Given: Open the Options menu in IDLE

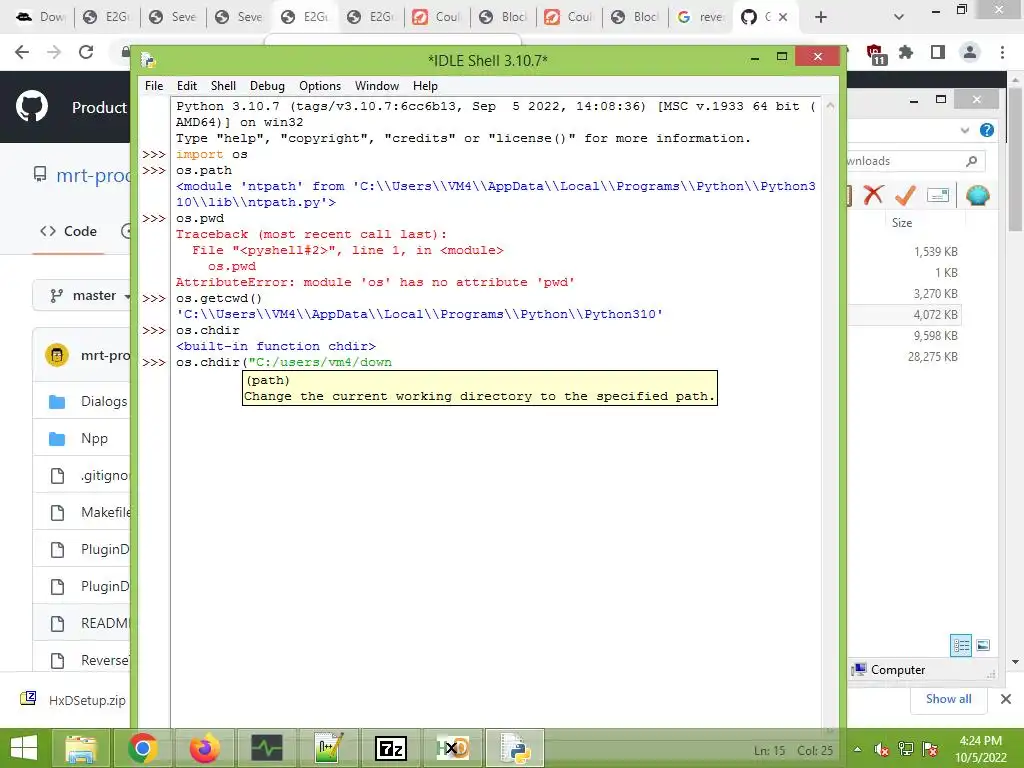Looking at the screenshot, I should [320, 86].
